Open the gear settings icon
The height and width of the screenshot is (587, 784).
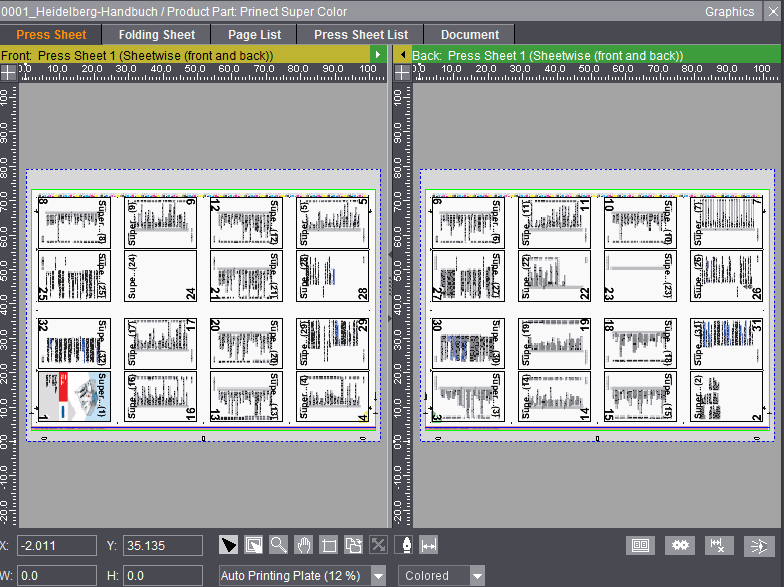683,545
